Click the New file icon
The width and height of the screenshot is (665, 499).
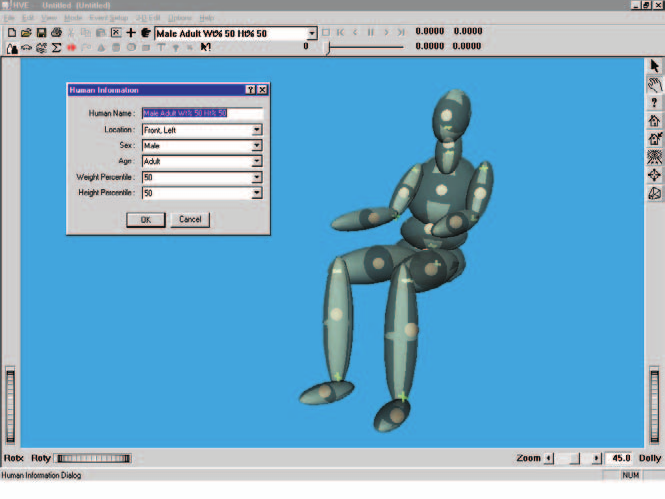coord(12,33)
